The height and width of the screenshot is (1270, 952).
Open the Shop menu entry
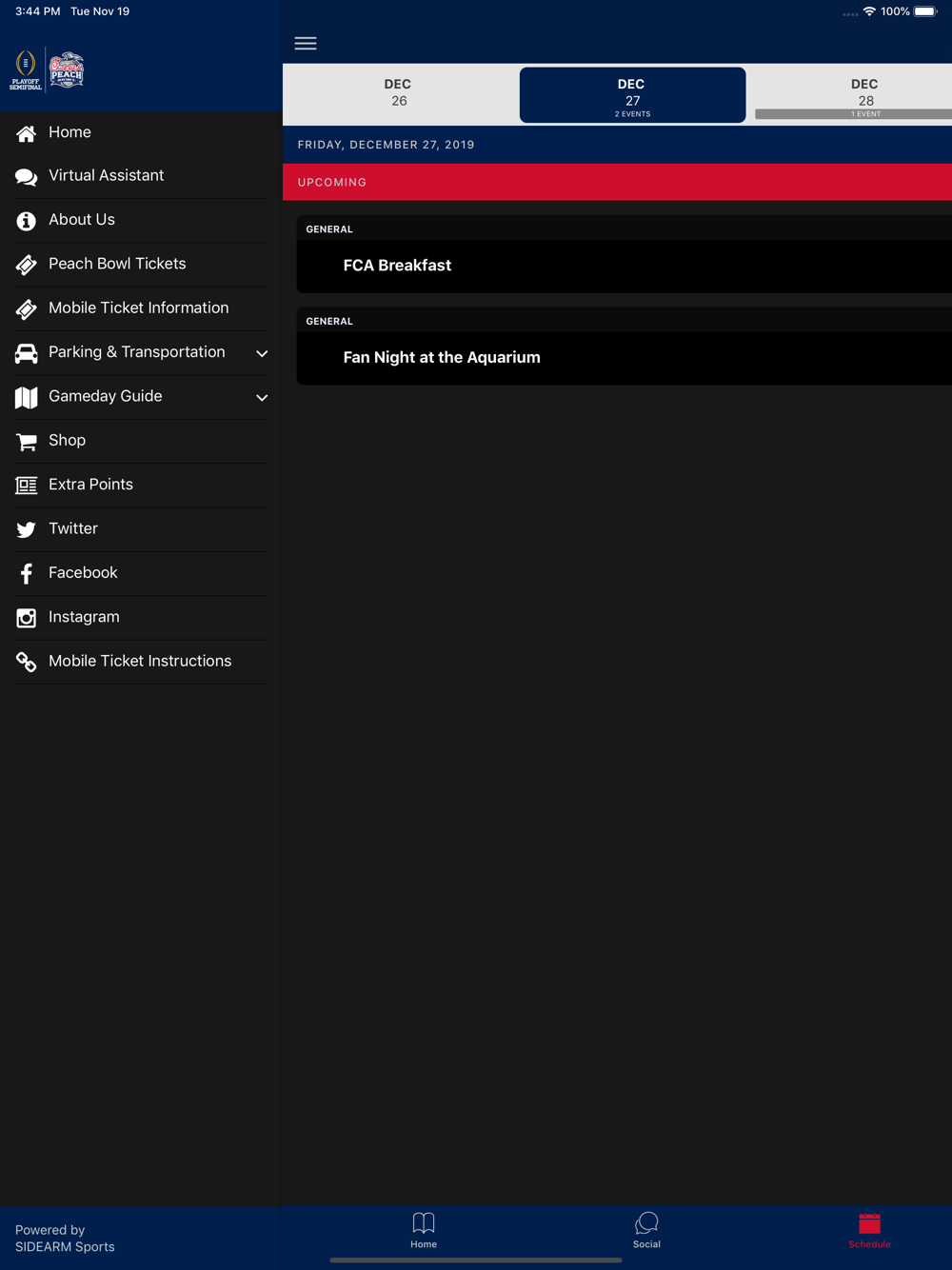(x=141, y=441)
